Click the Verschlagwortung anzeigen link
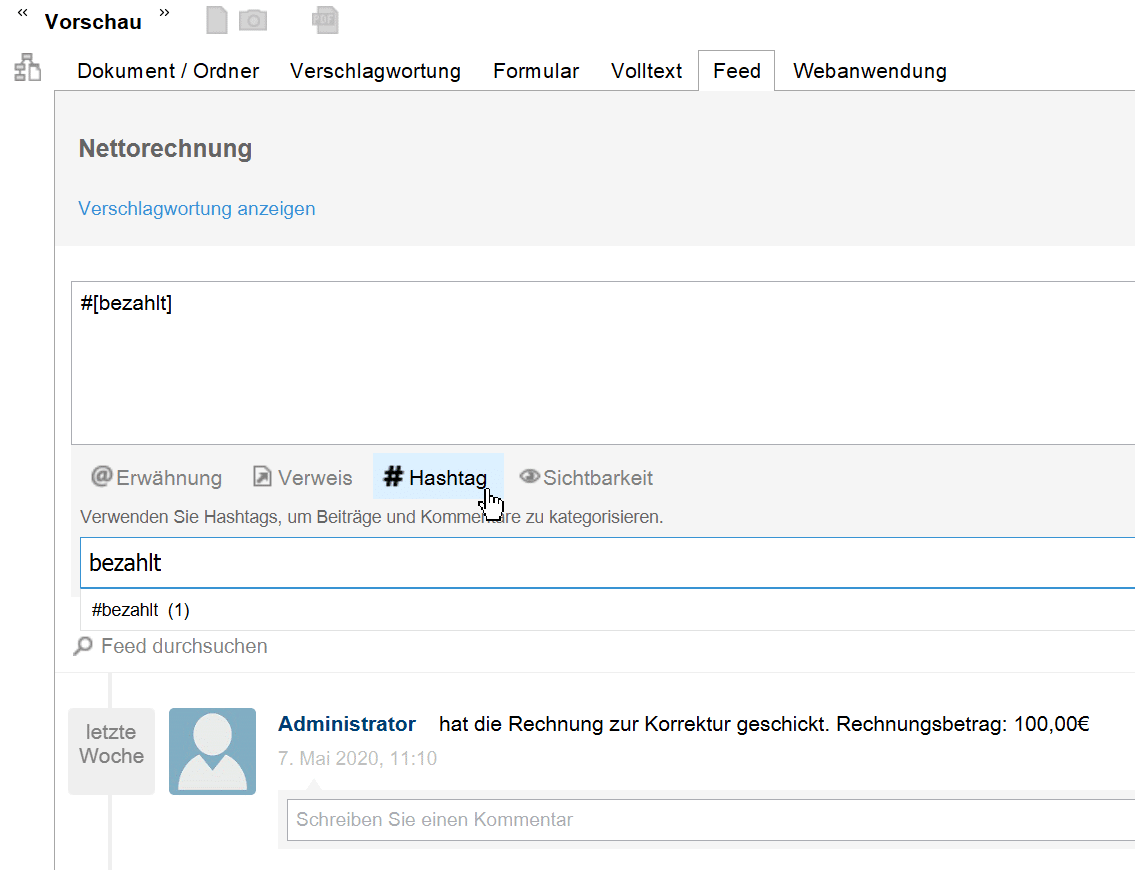 click(x=197, y=208)
